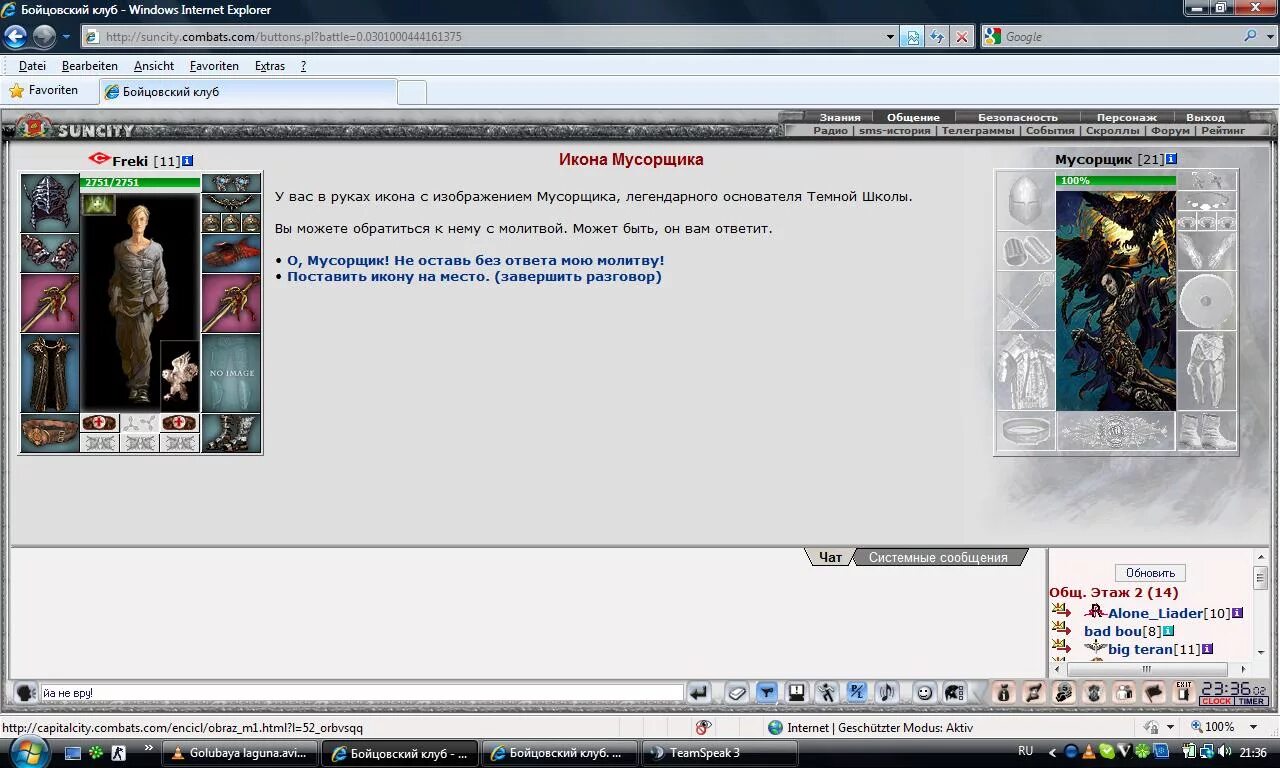Expand the address bar history dropdown

tap(890, 37)
